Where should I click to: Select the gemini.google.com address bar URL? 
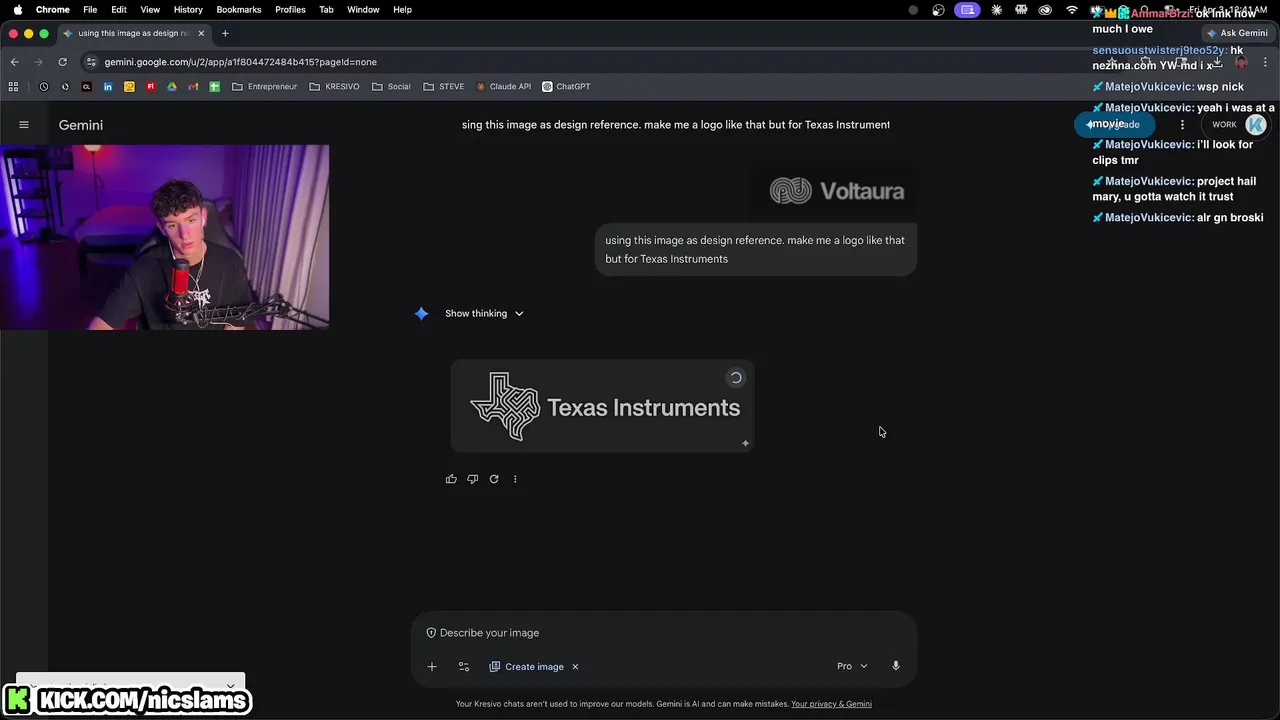[240, 62]
